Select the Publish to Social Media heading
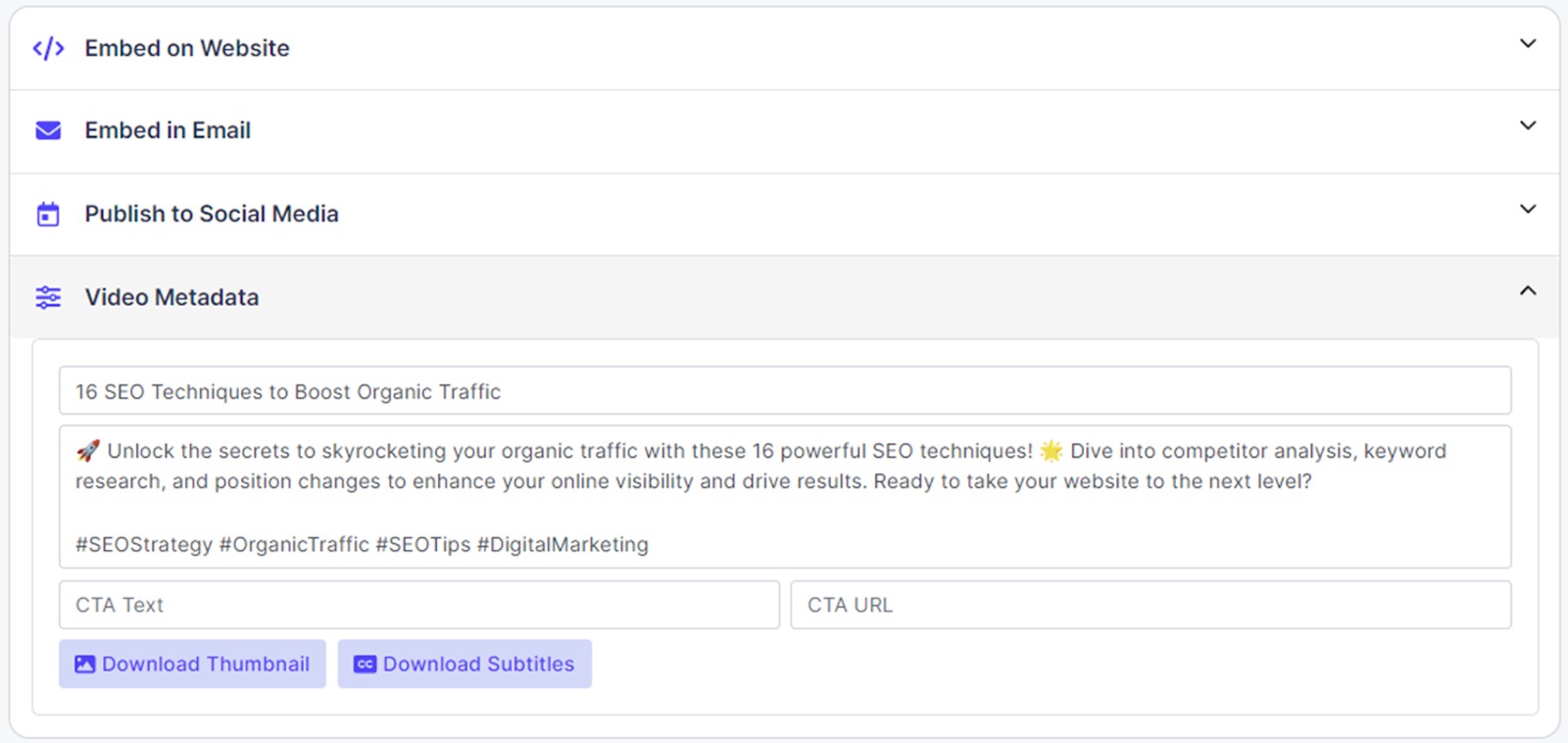Screen dimensions: 1568x743 (212, 214)
